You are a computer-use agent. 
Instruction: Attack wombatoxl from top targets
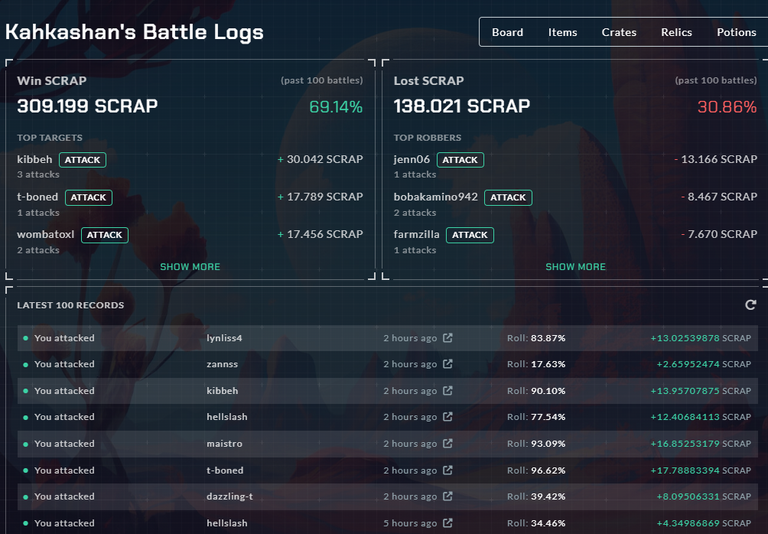pos(105,235)
